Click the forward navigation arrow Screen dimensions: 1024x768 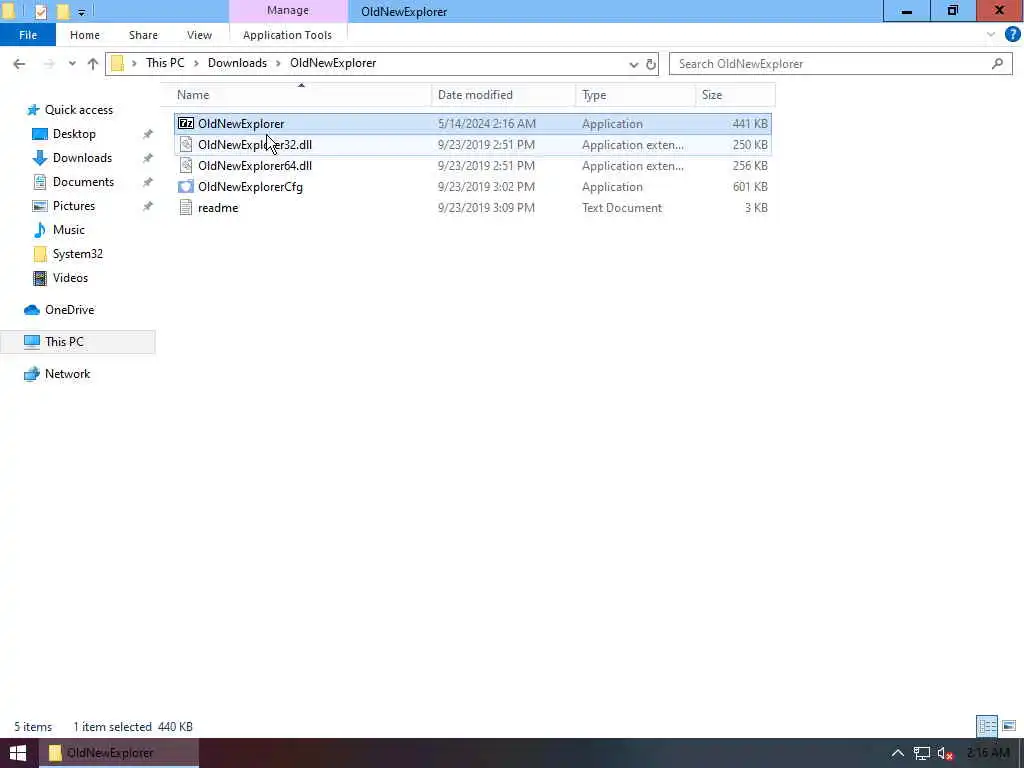49,63
